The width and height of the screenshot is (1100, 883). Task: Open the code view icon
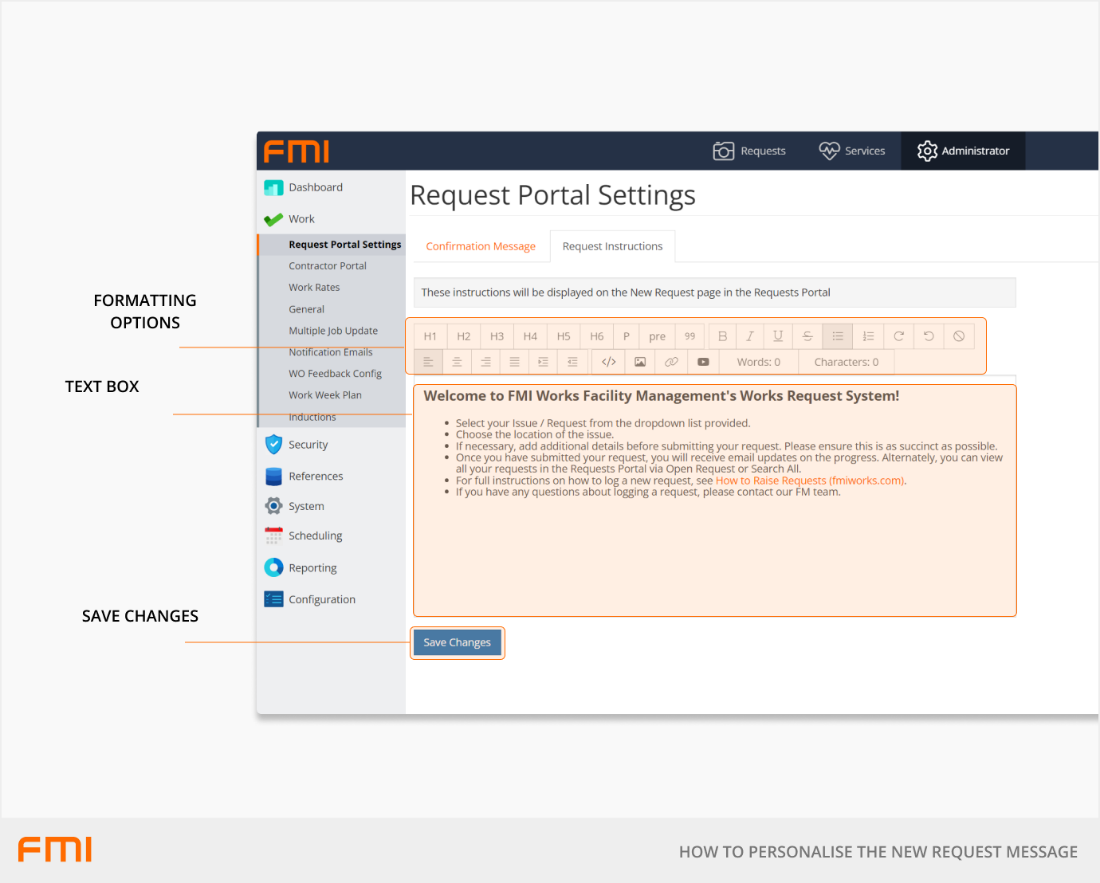[608, 362]
